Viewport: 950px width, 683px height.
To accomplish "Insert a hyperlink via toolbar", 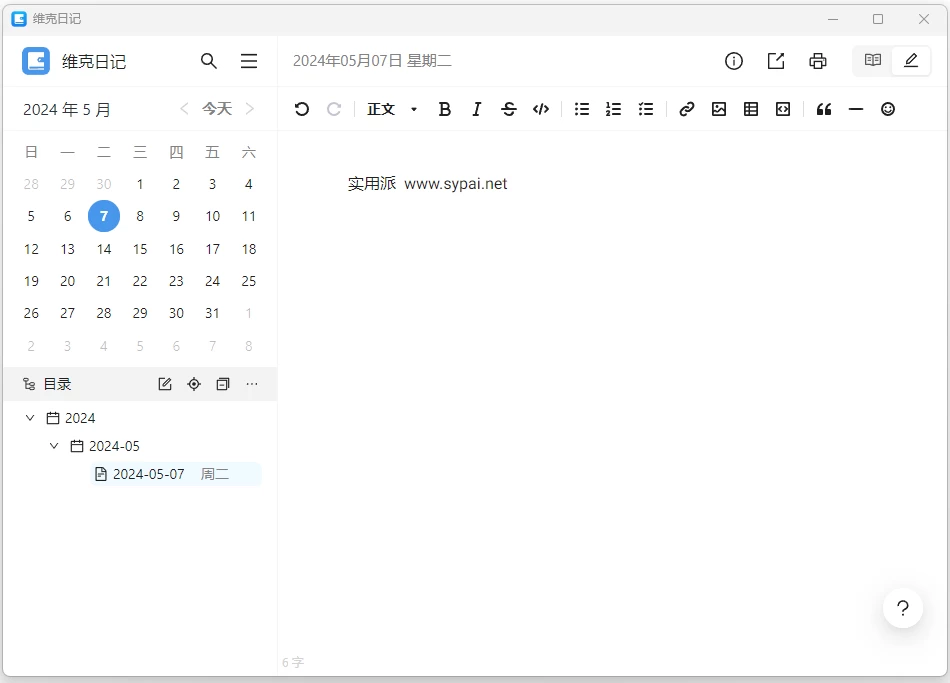I will click(687, 109).
